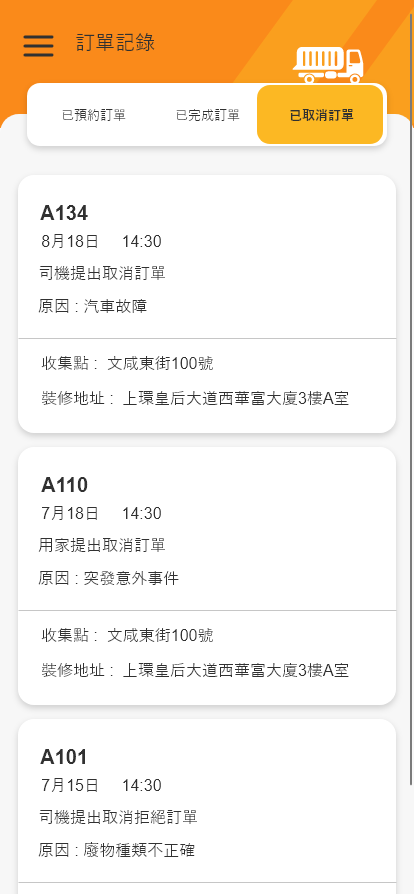
Task: Click the 原因 : 汽車故障 reason line
Action: click(x=93, y=307)
